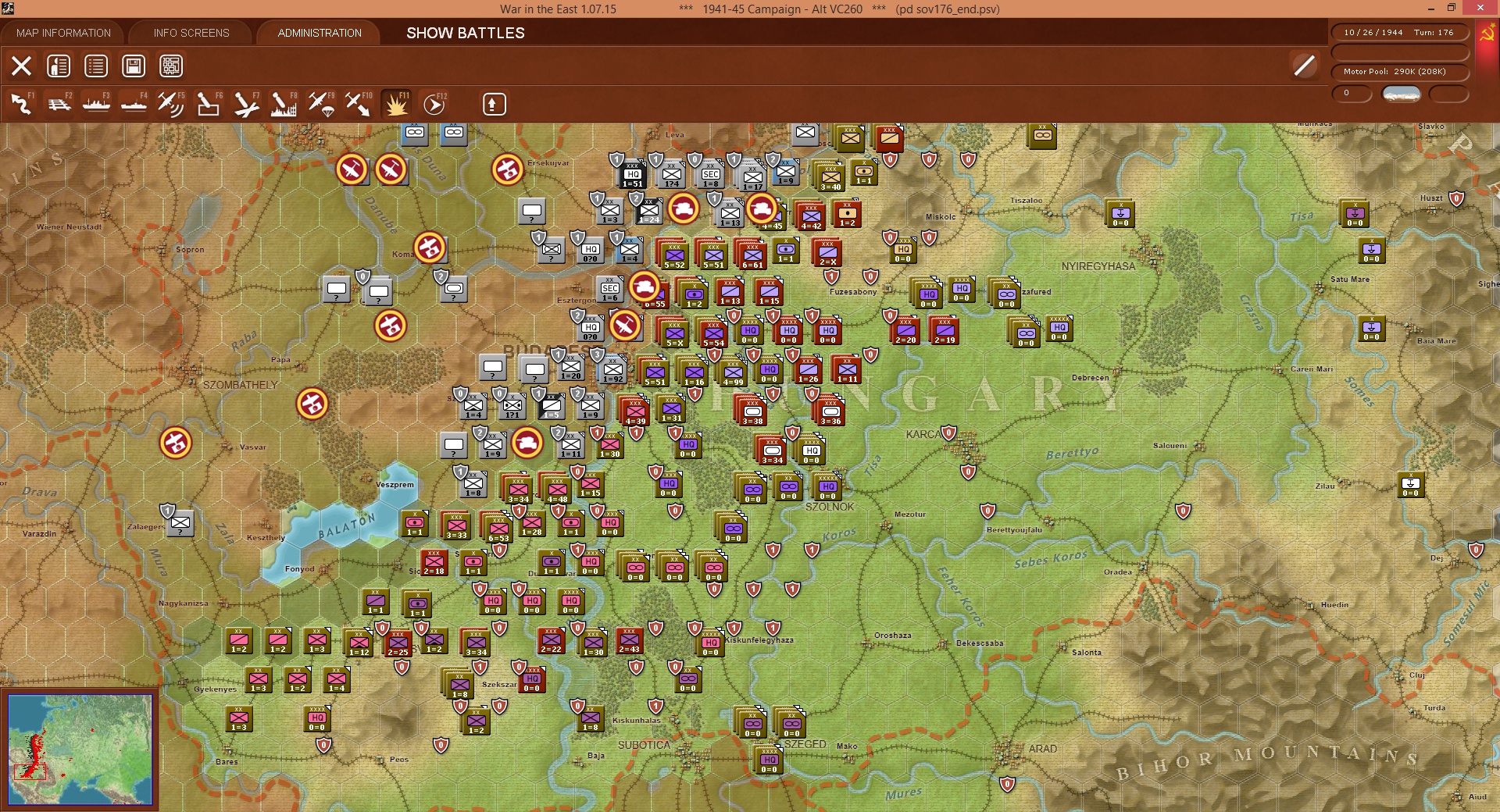Screen dimensions: 1500x812
Task: Click the War in the East title text
Action: 558,9
